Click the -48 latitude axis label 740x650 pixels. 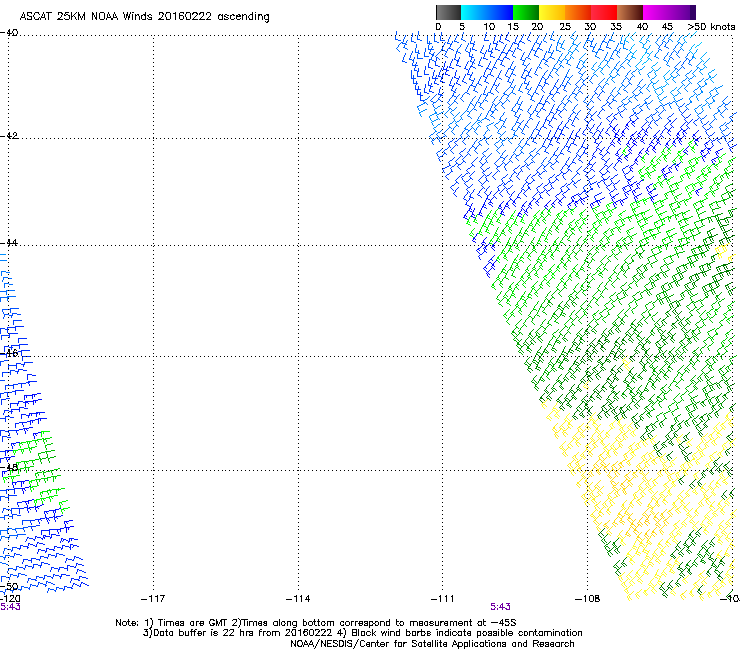click(x=9, y=467)
